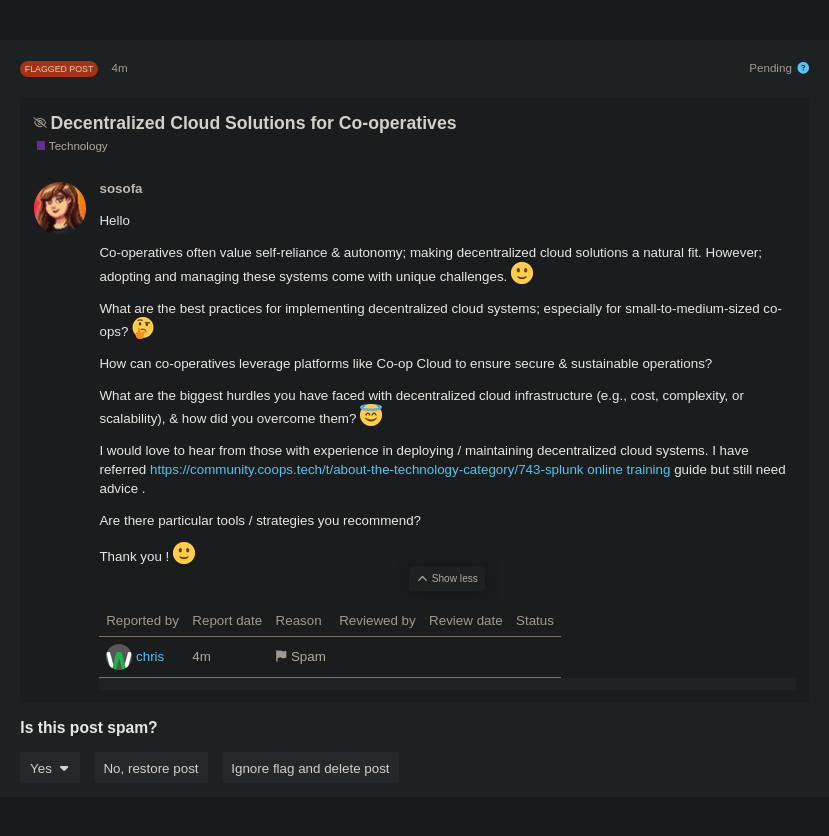This screenshot has width=829, height=836.
Task: Collapse post with Show less
Action: [x=447, y=578]
